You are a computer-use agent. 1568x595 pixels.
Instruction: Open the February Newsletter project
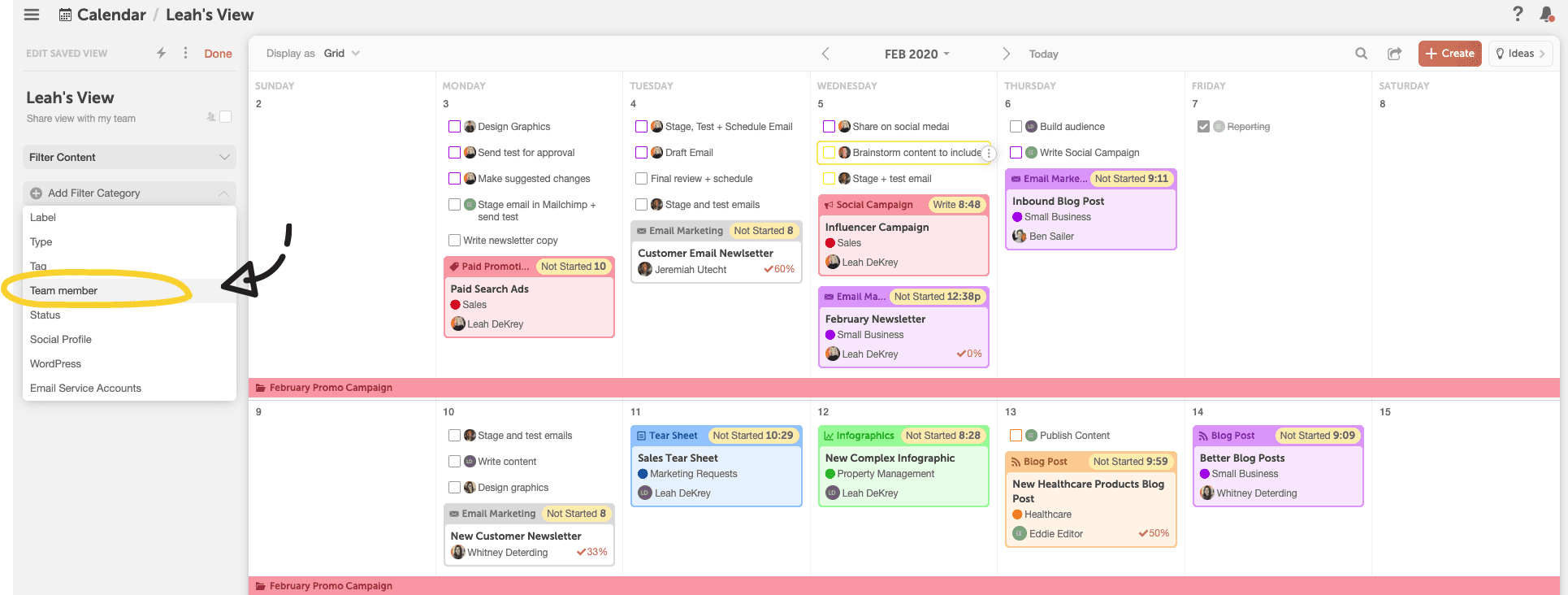[875, 319]
